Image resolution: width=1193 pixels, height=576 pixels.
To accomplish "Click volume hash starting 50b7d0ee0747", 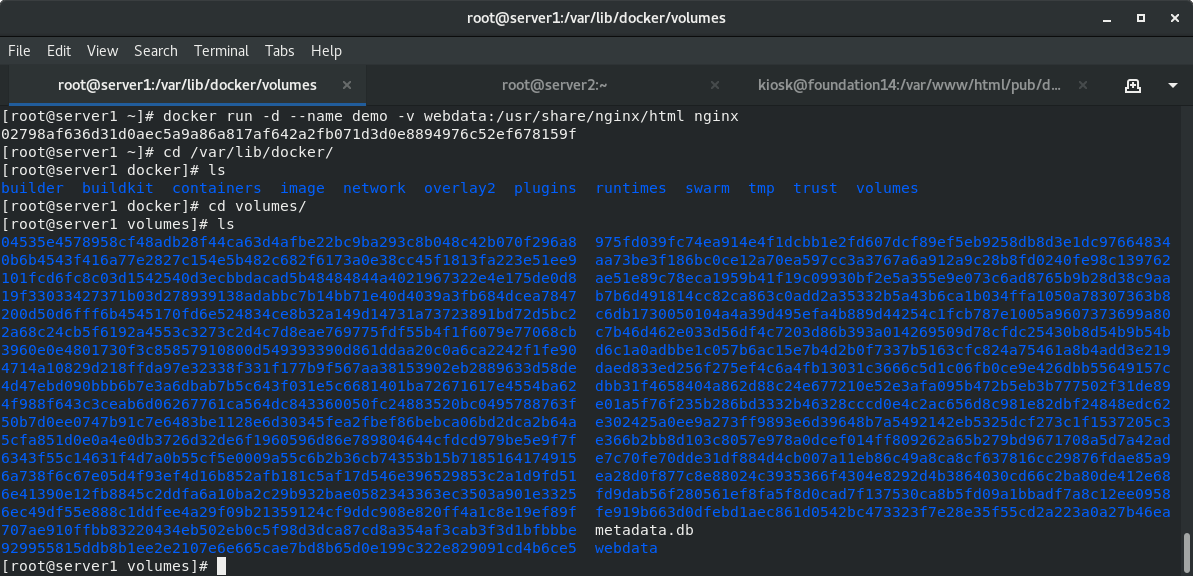I will click(x=289, y=422).
